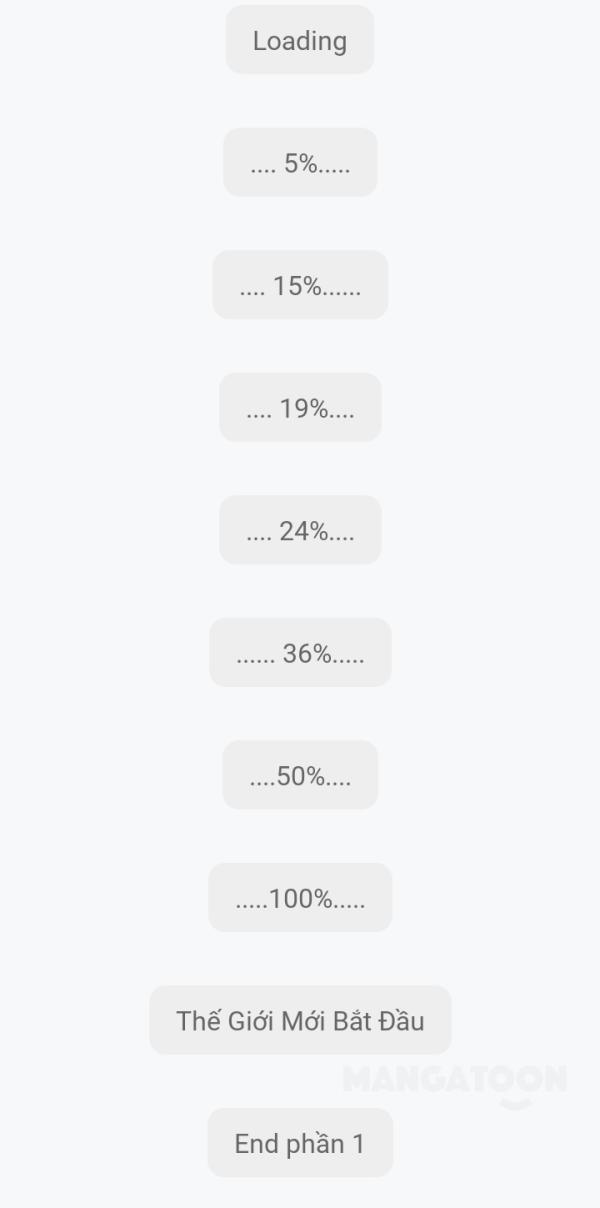600x1208 pixels.
Task: Select the Loading message bubble
Action: (300, 40)
